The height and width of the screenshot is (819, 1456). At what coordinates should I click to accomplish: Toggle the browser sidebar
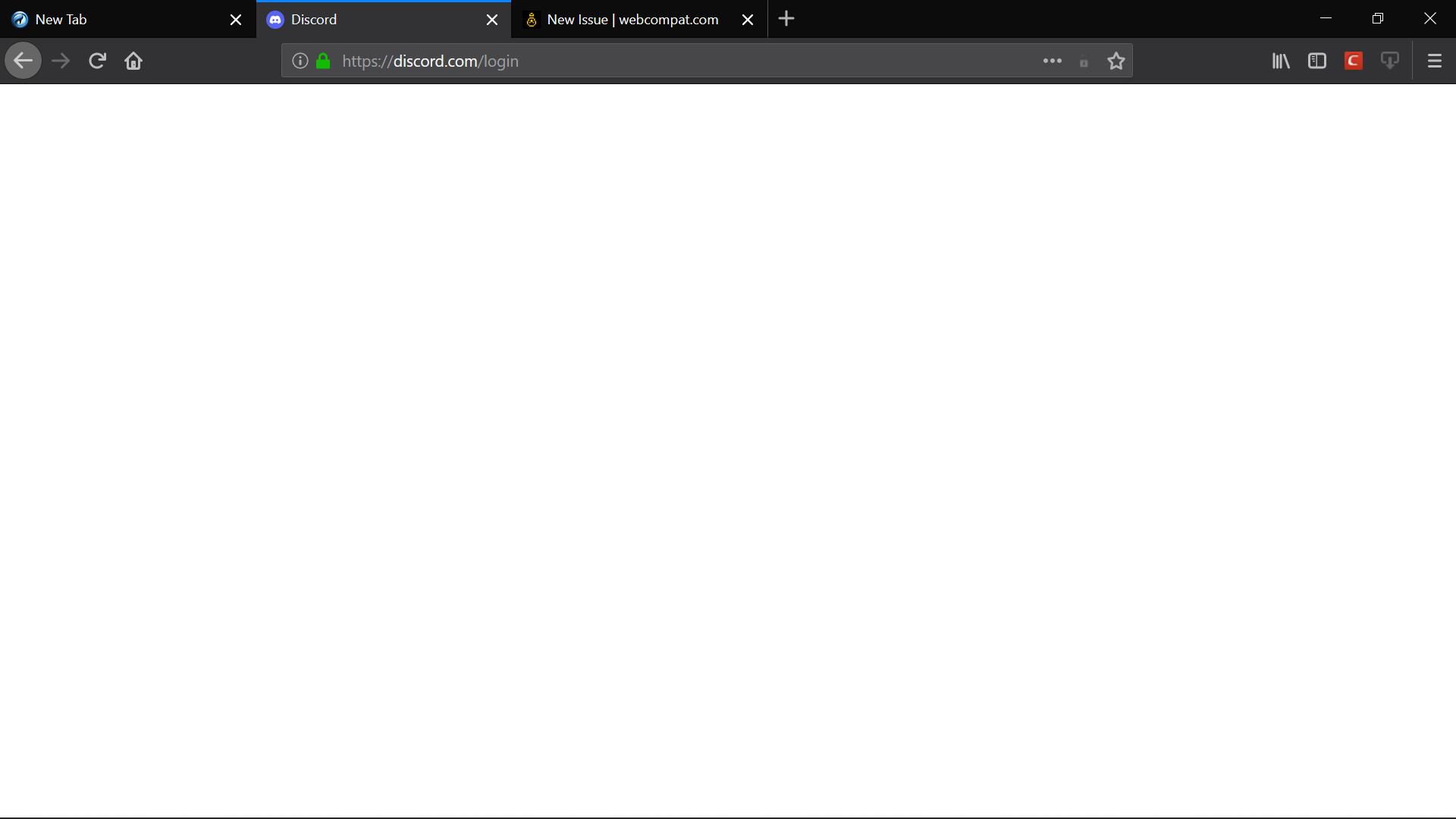pyautogui.click(x=1317, y=61)
